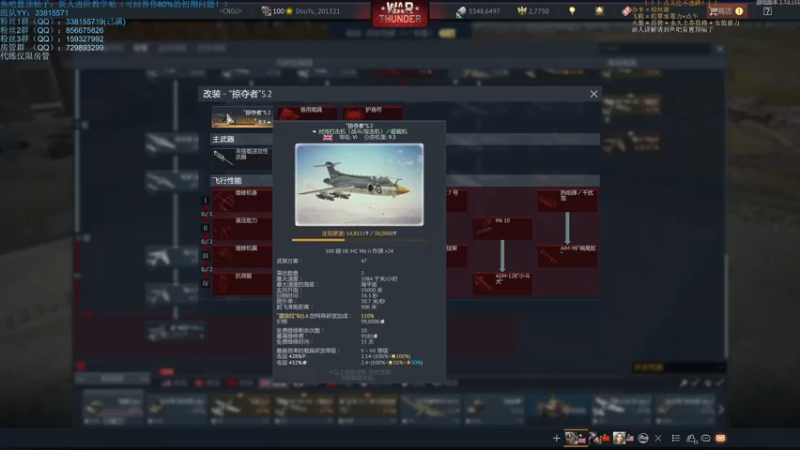Click the first squad member avatar
Image resolution: width=800 pixels, height=450 pixels.
[x=575, y=438]
